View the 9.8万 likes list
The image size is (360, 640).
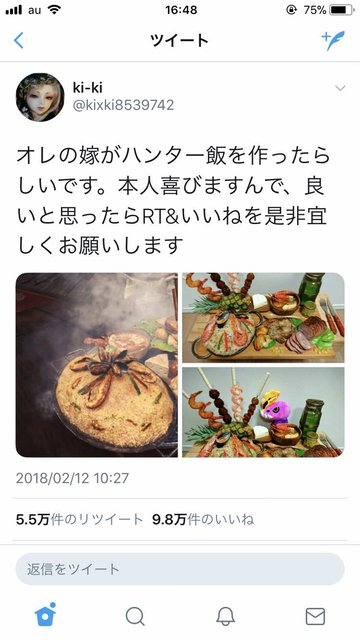coord(203,520)
